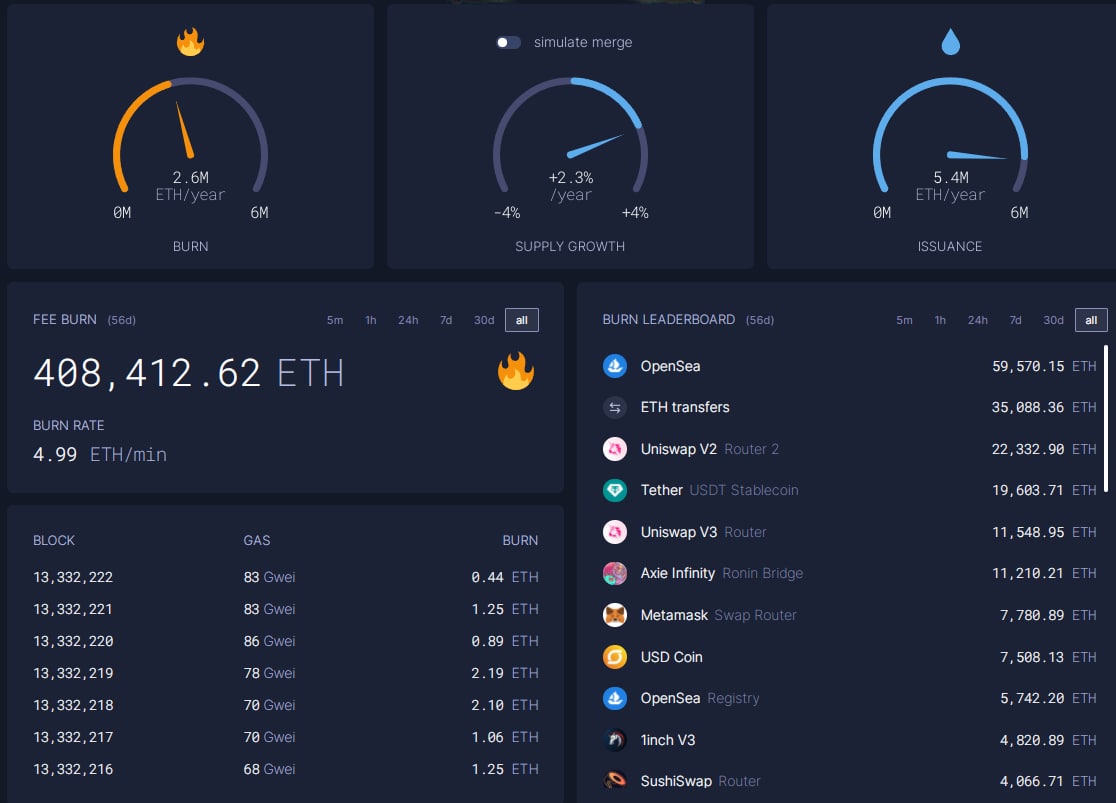This screenshot has height=803, width=1116.
Task: Click the USD Coin leaderboard name
Action: [x=671, y=657]
